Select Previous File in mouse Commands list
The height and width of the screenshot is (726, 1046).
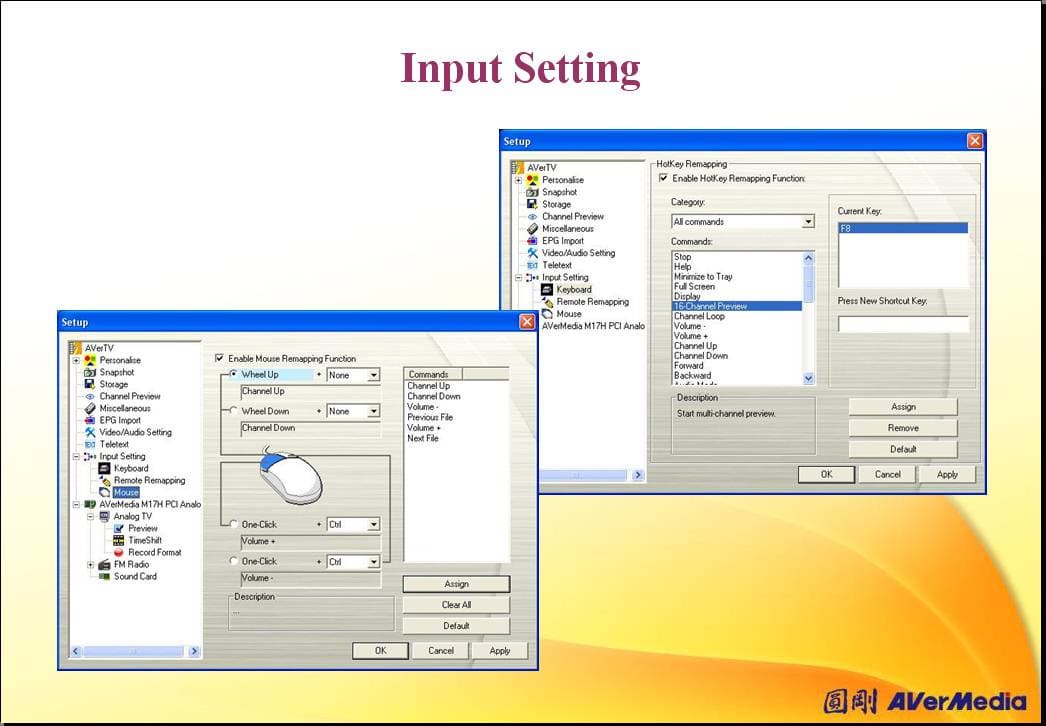point(430,417)
